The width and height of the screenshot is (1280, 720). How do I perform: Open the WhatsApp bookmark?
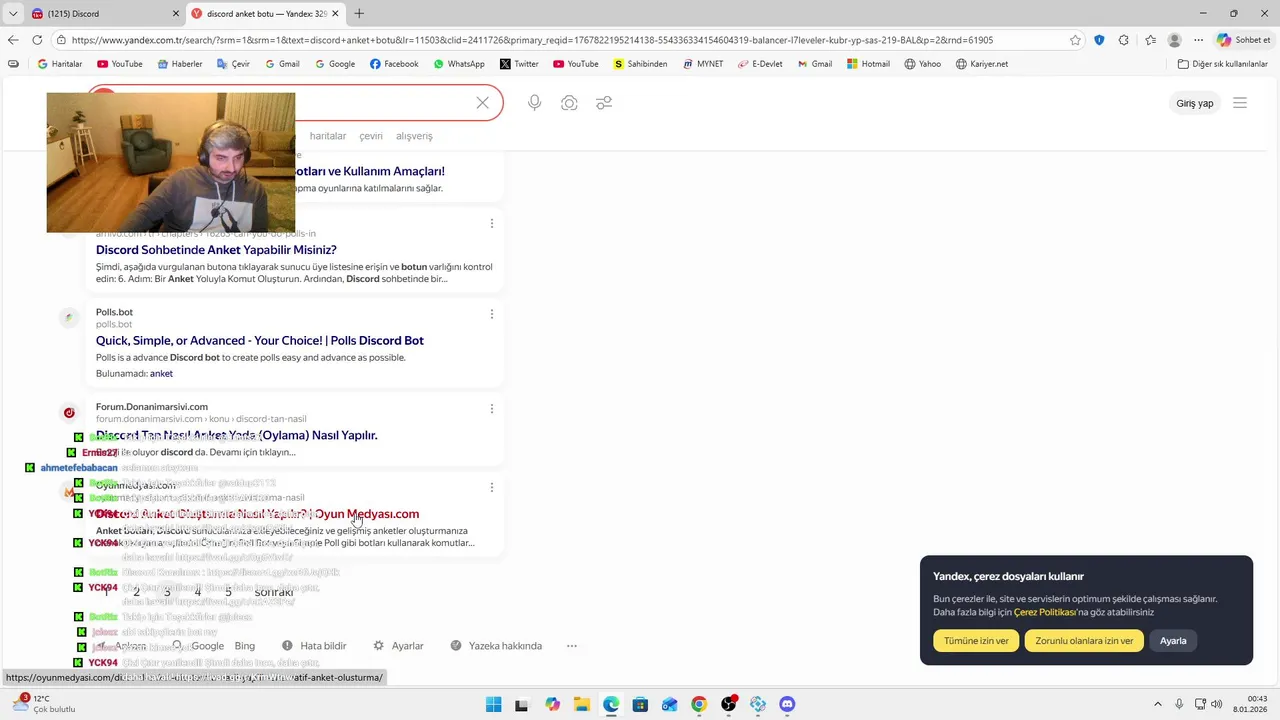(x=459, y=64)
